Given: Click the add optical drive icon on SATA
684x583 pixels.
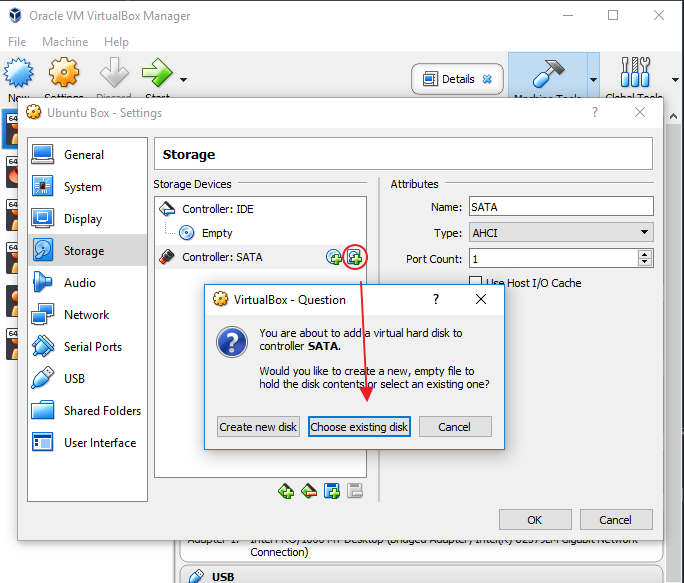Looking at the screenshot, I should click(334, 257).
